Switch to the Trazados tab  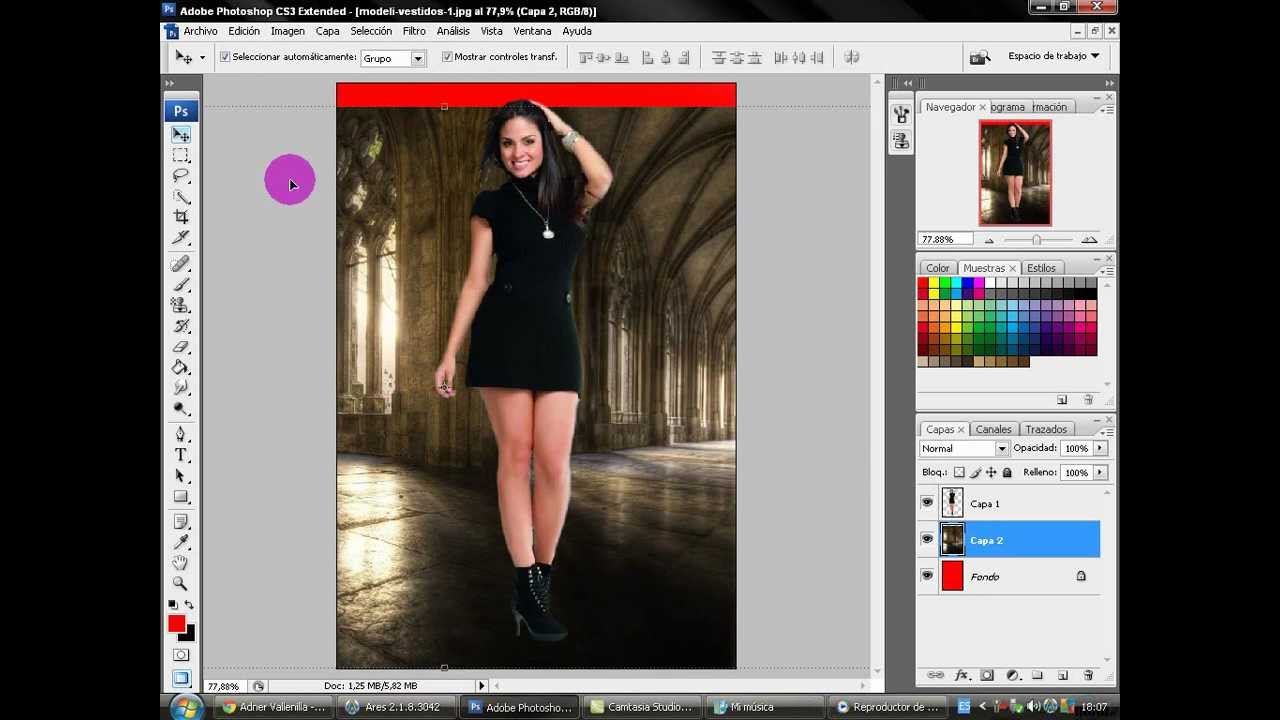(1046, 429)
